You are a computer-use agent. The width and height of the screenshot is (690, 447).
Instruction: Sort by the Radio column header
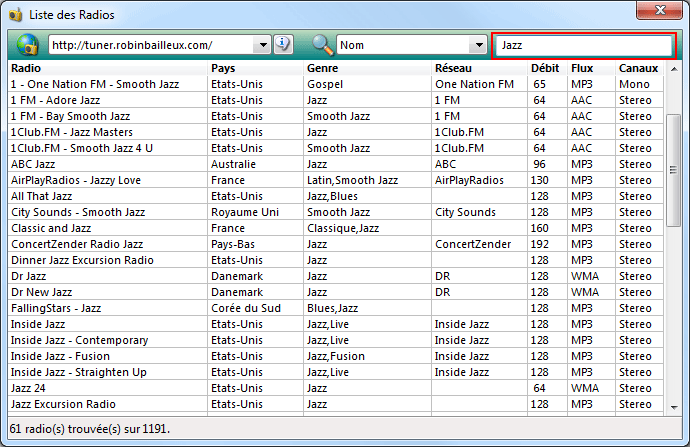[x=107, y=68]
